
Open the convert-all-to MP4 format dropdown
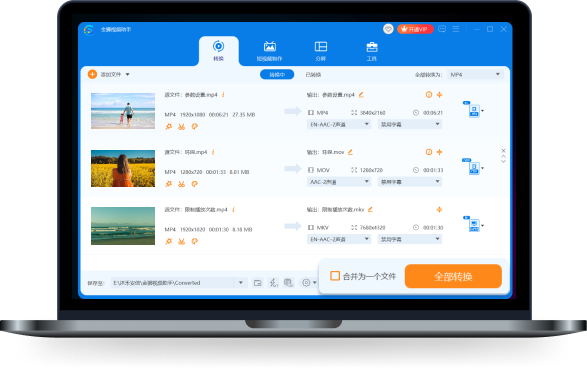[x=475, y=74]
